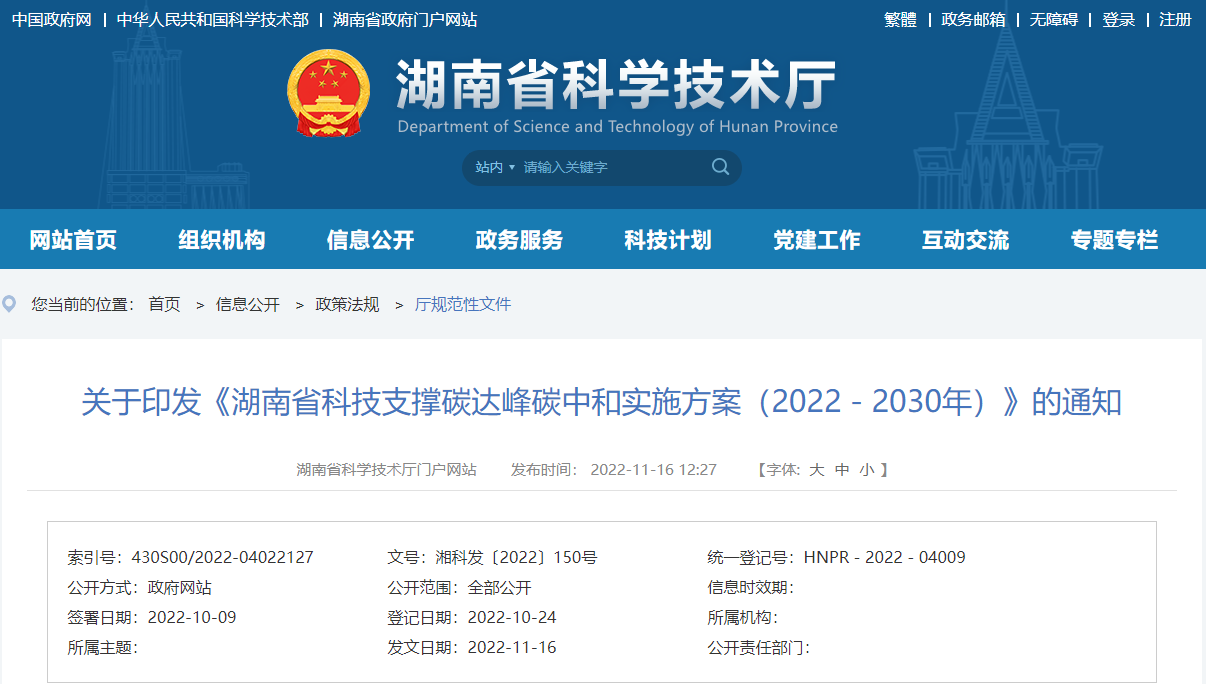Open the 专题专栏 menu
The height and width of the screenshot is (684, 1206).
(1114, 240)
